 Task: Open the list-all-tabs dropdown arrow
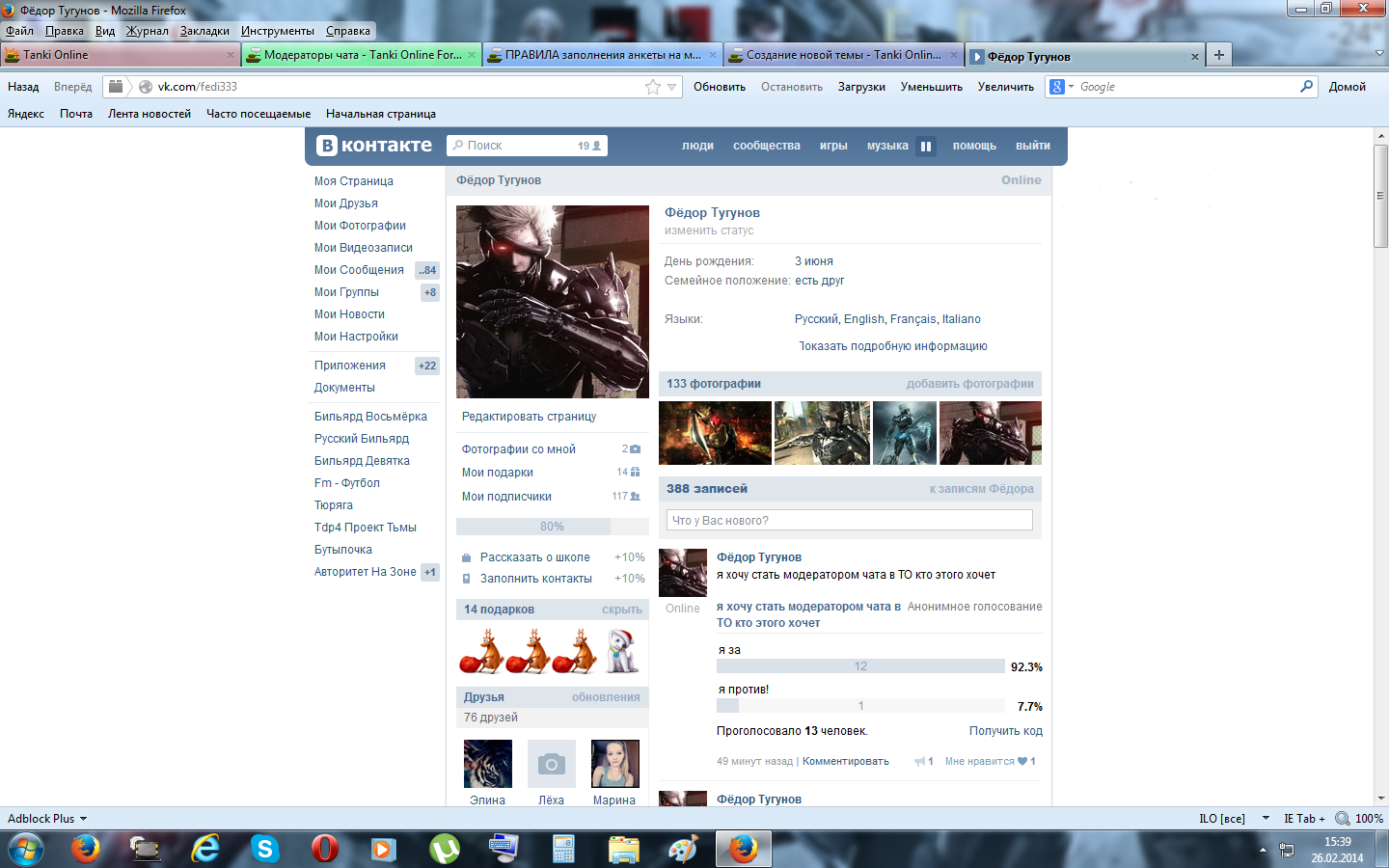pyautogui.click(x=1379, y=55)
